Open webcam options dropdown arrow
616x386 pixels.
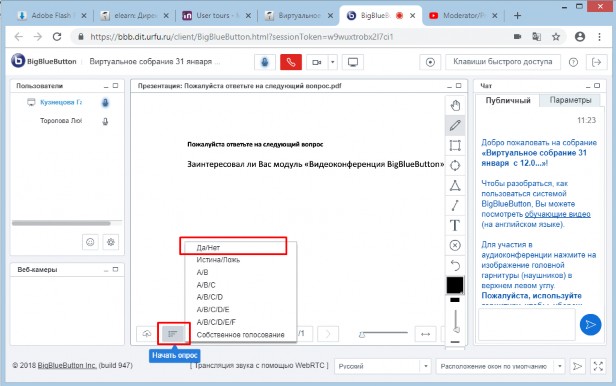pos(332,62)
